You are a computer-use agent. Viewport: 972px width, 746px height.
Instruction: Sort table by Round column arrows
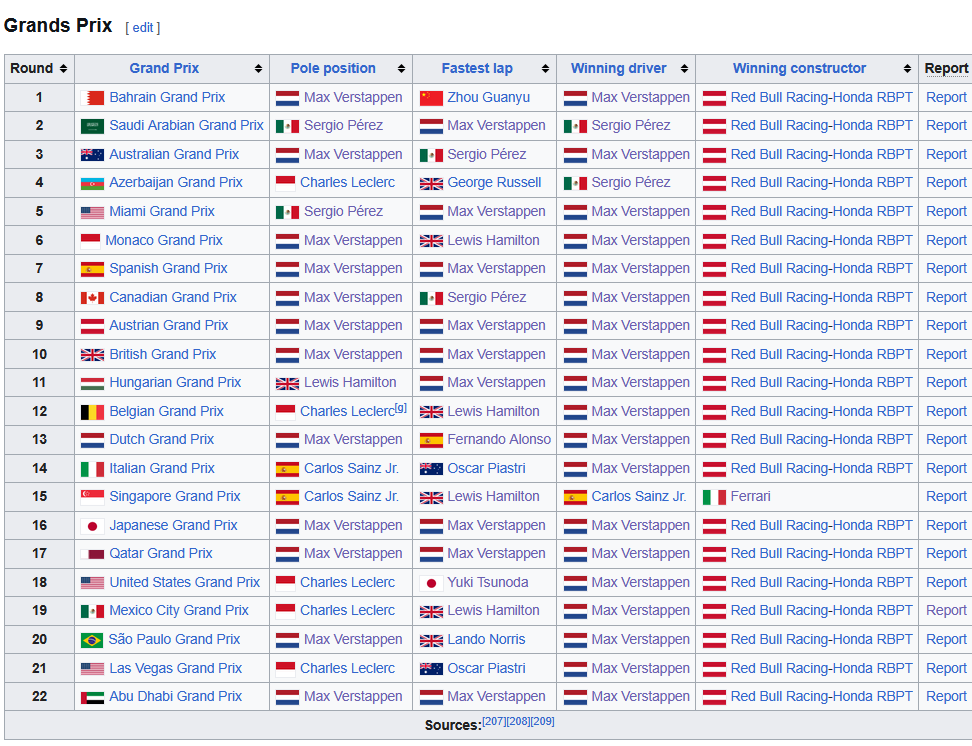[63, 69]
